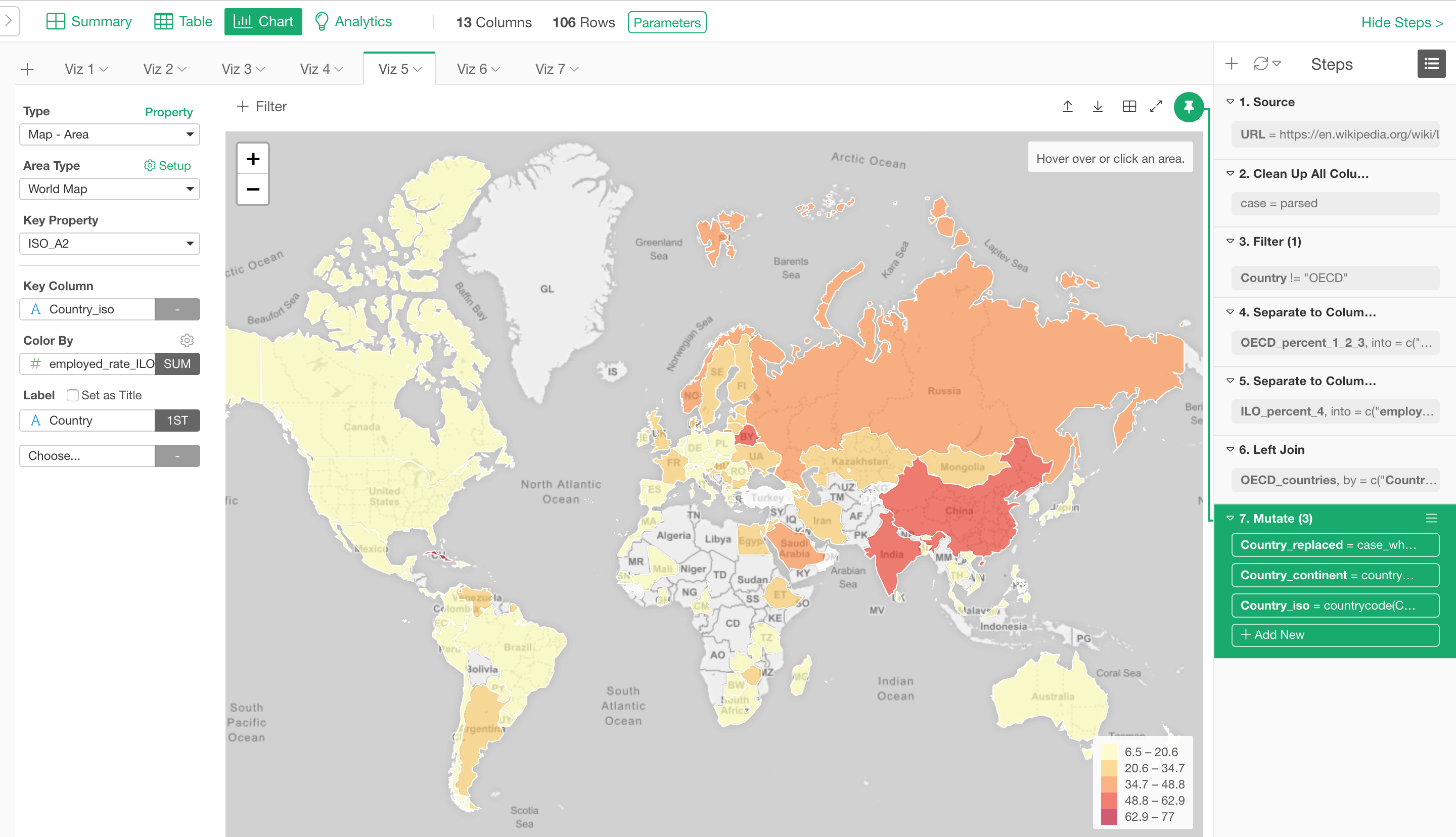Click Hide Steps link
The height and width of the screenshot is (837, 1456).
coord(1401,22)
